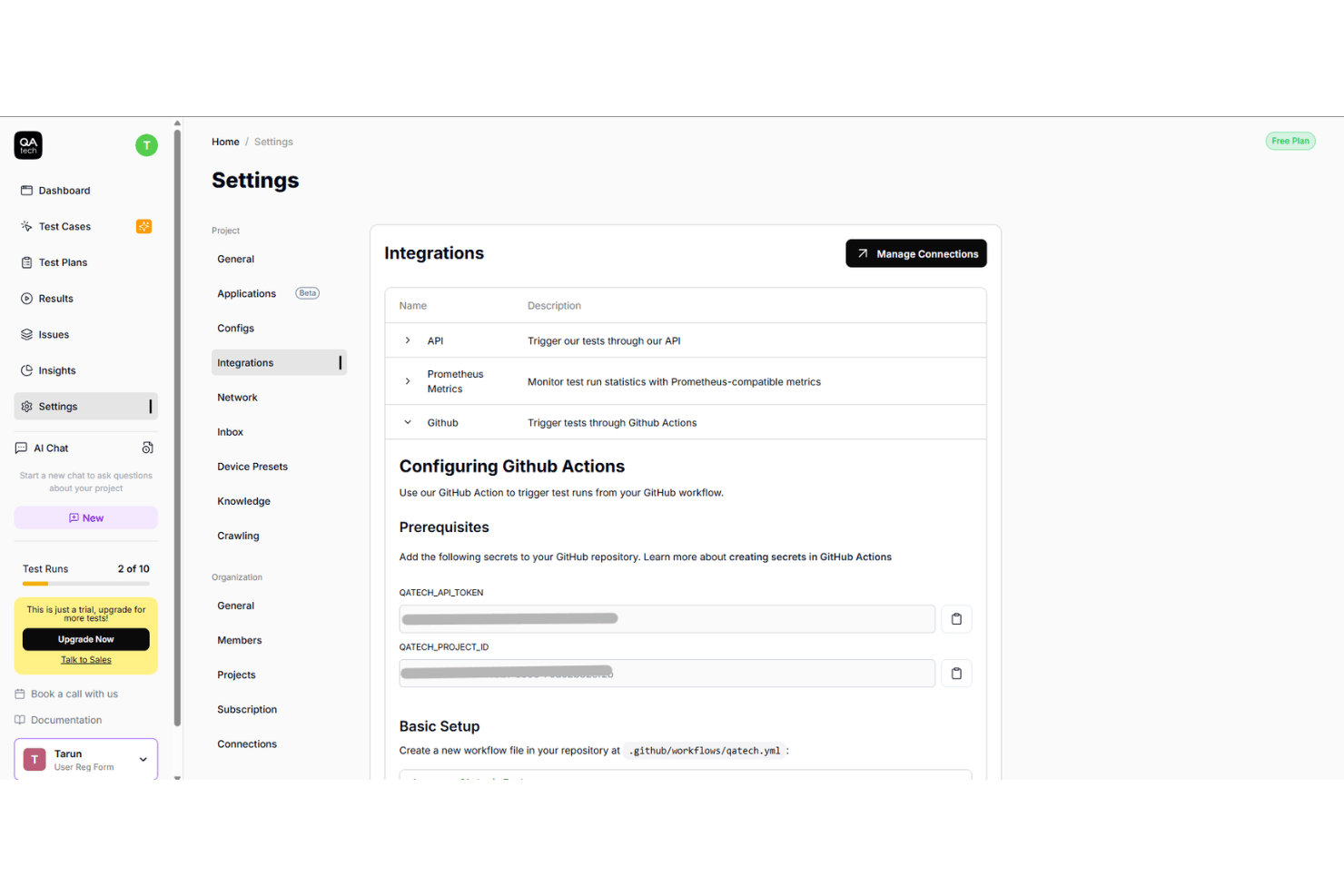Click the QATECH_API_TOKEN field
The image size is (1344, 896).
(667, 619)
